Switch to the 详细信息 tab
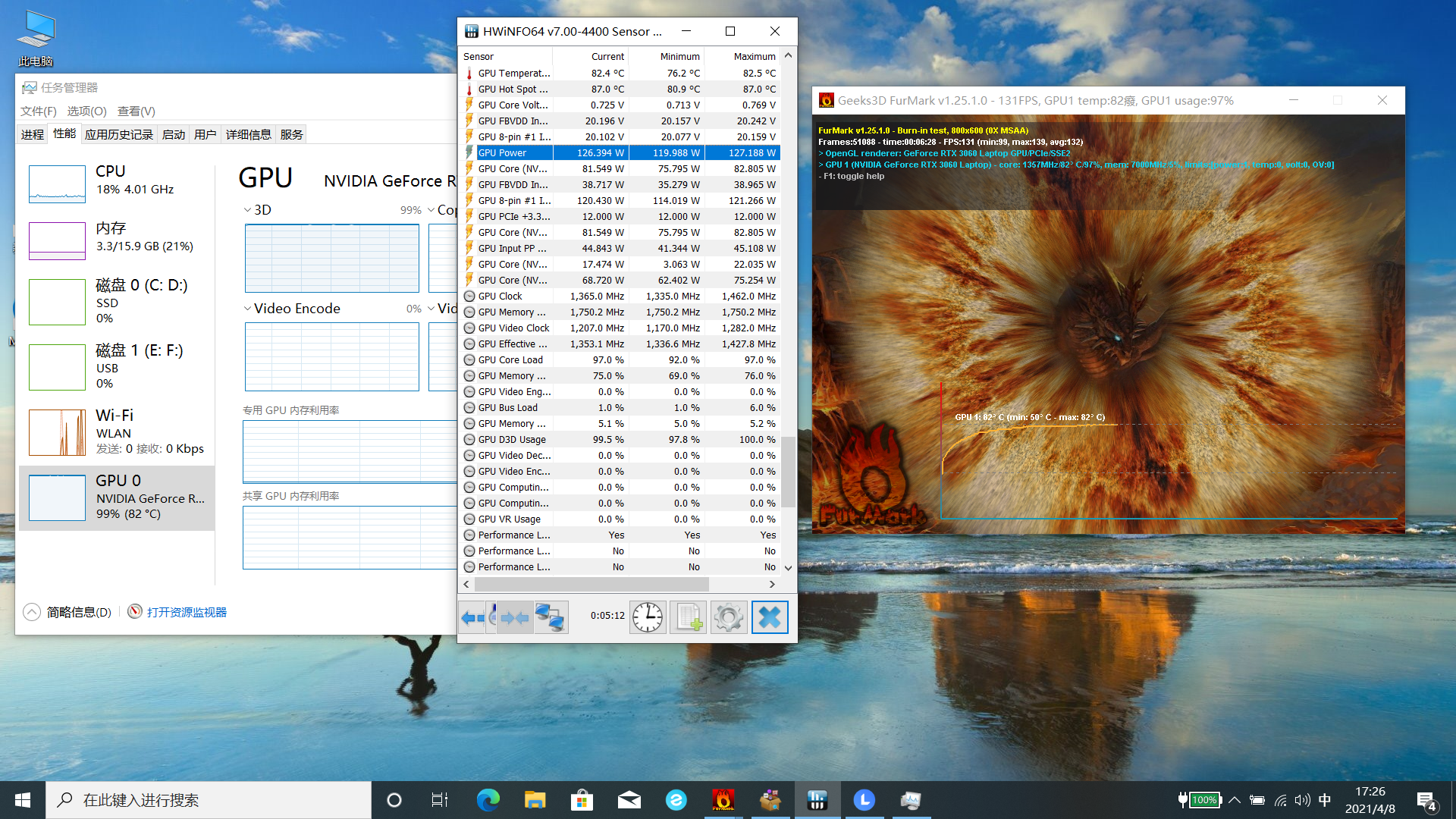The width and height of the screenshot is (1456, 819). point(249,134)
